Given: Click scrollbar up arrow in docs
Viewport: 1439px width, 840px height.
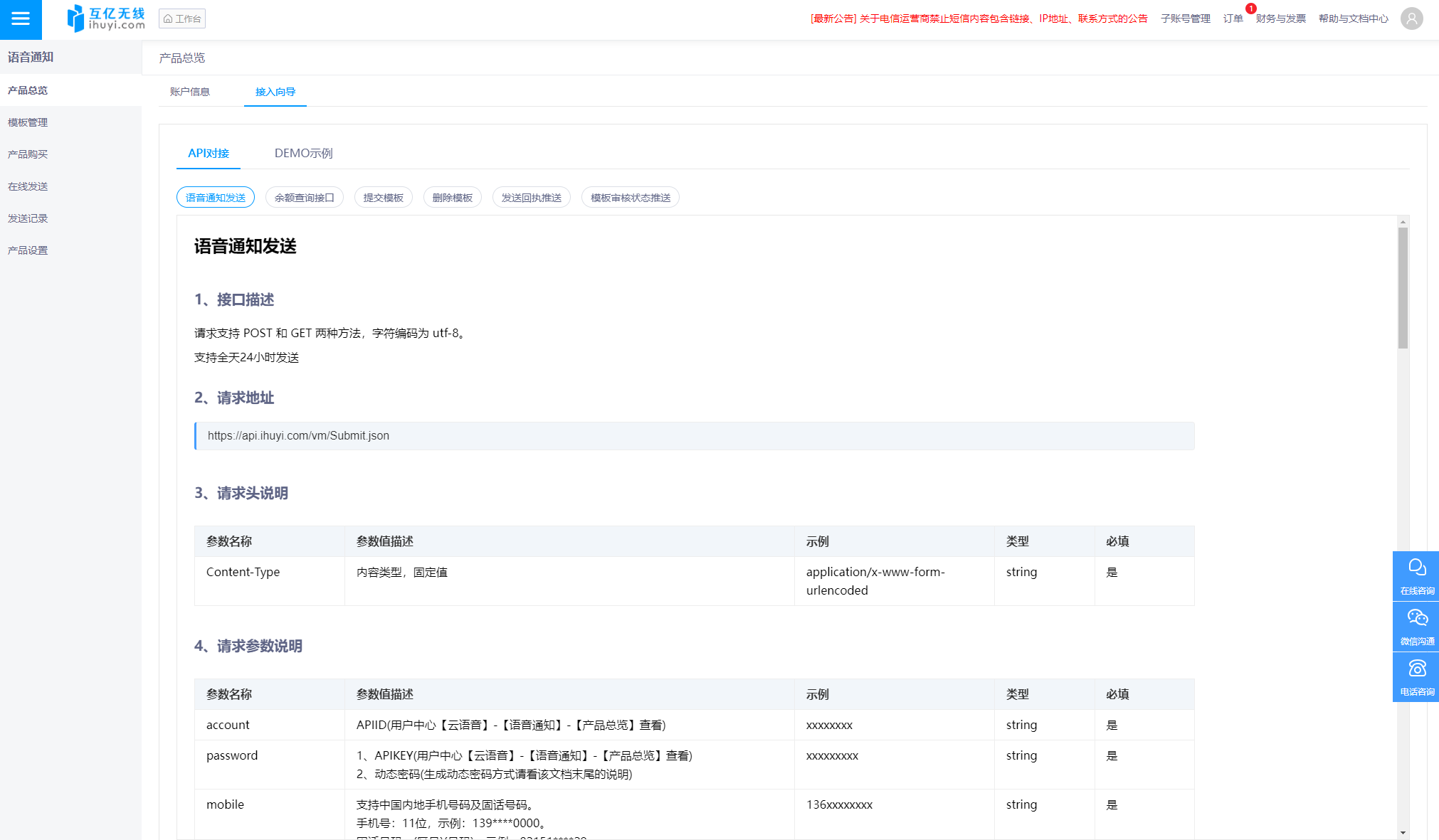Looking at the screenshot, I should click(x=1403, y=222).
